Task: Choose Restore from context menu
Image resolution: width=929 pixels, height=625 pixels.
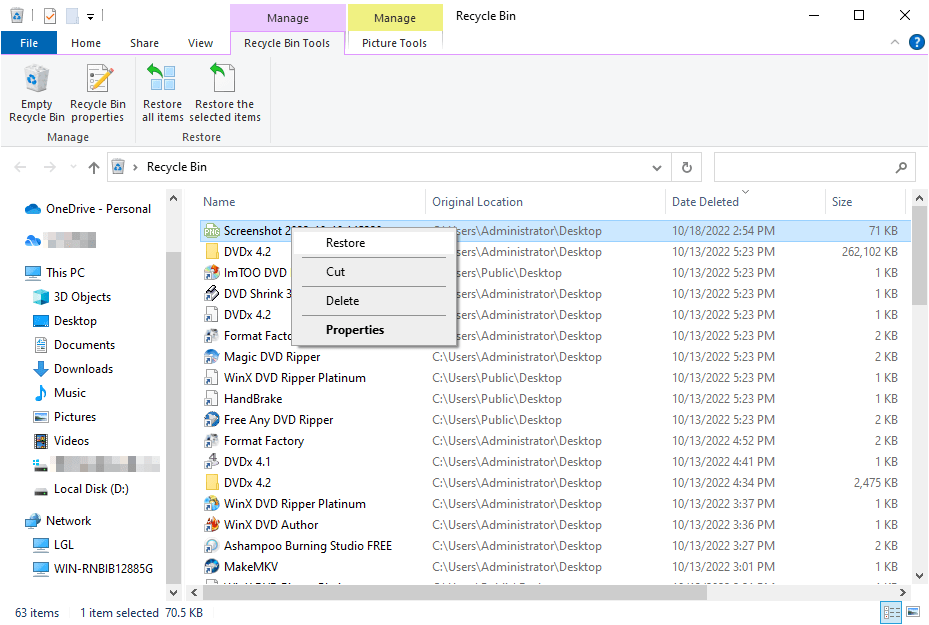Action: pos(374,243)
